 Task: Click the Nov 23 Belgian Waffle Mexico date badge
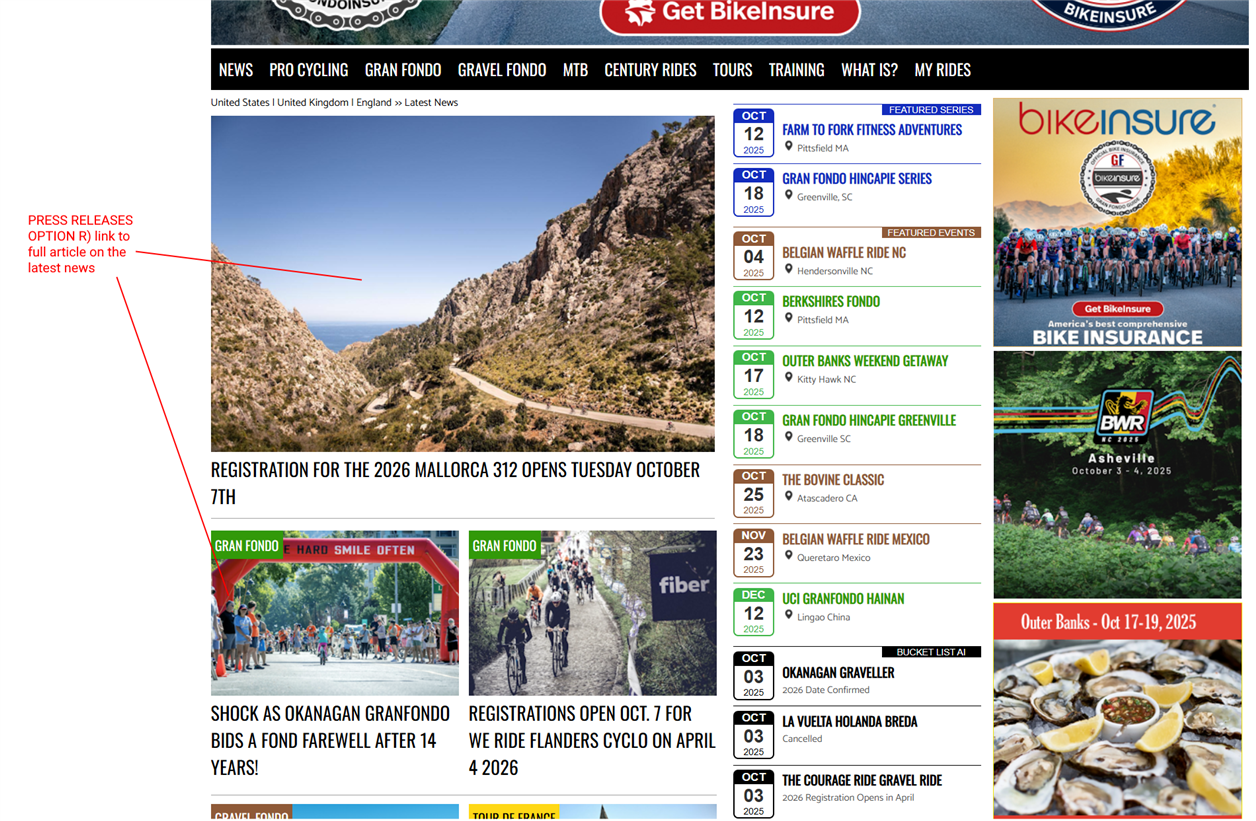point(753,553)
